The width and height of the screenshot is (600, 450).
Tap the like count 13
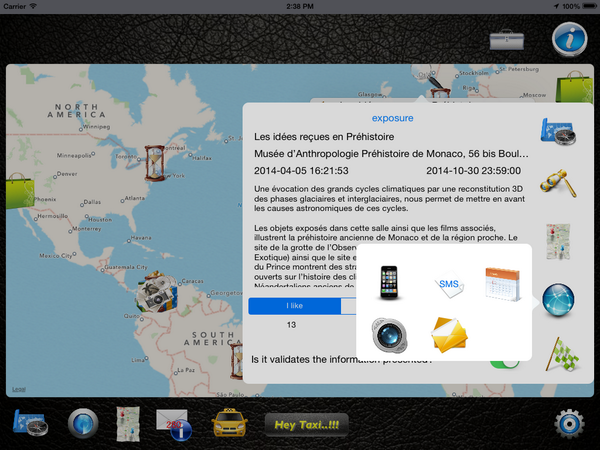[291, 325]
